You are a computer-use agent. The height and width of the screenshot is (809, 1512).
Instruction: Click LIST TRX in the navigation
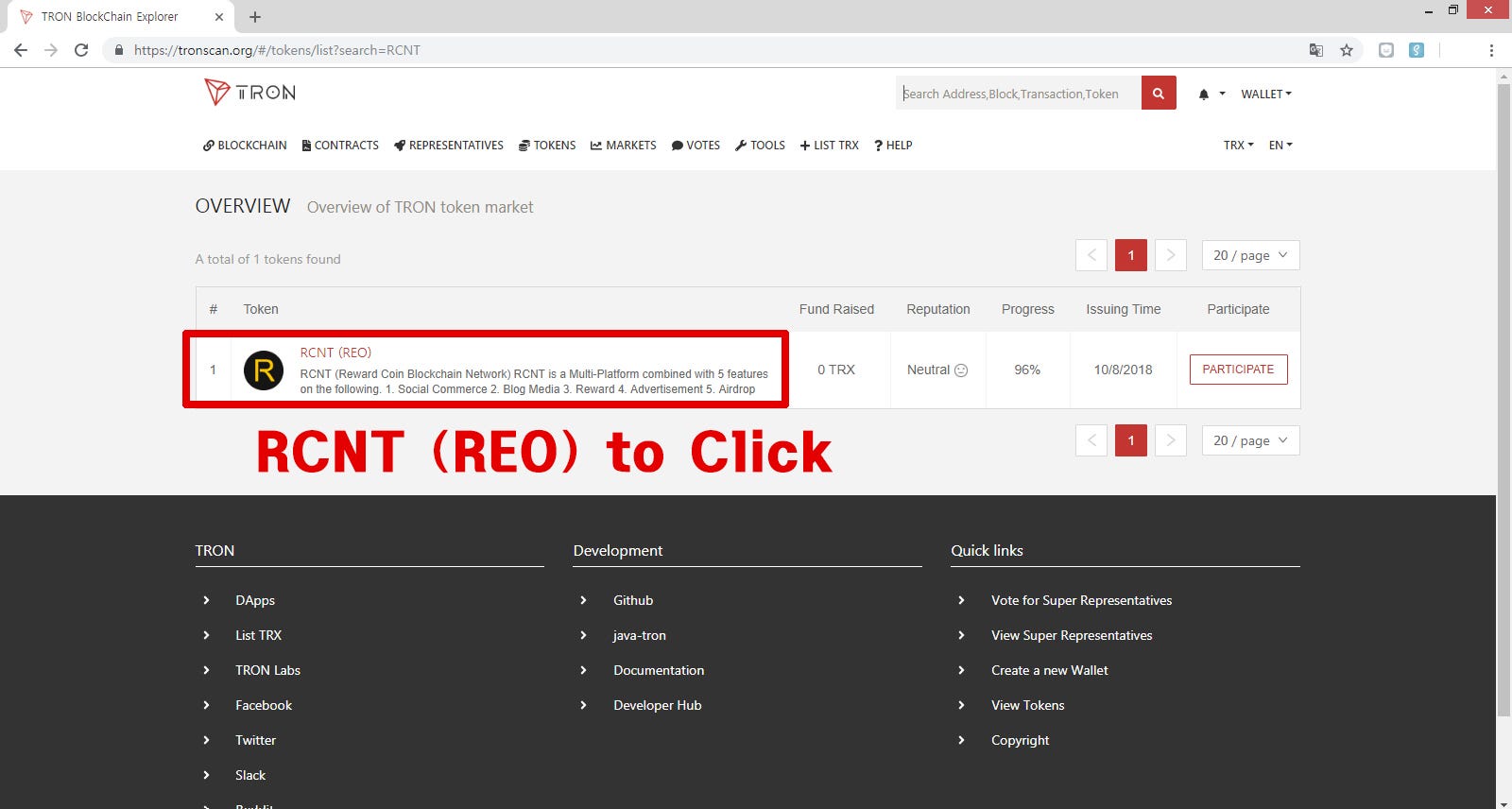[x=830, y=146]
